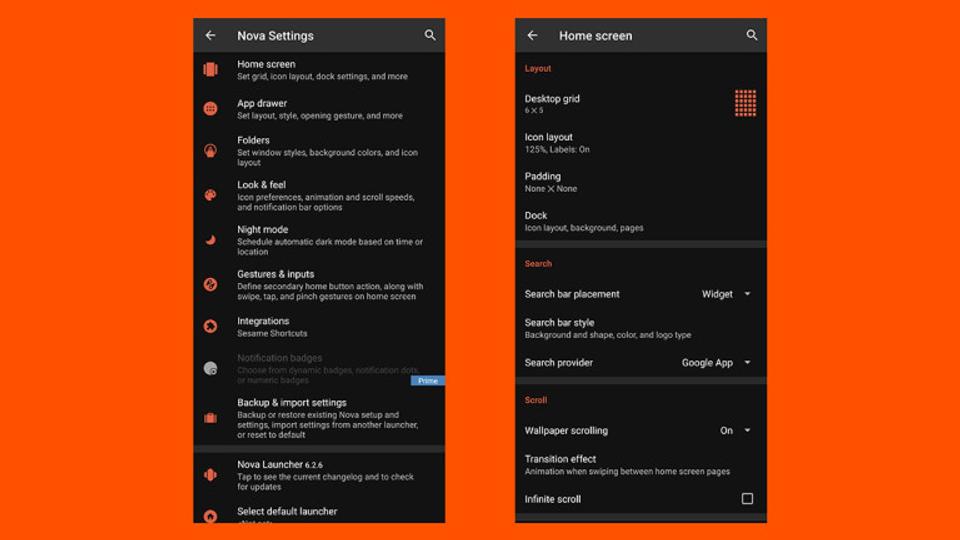Image resolution: width=960 pixels, height=540 pixels.
Task: Click the Notification badges icon
Action: 211,369
